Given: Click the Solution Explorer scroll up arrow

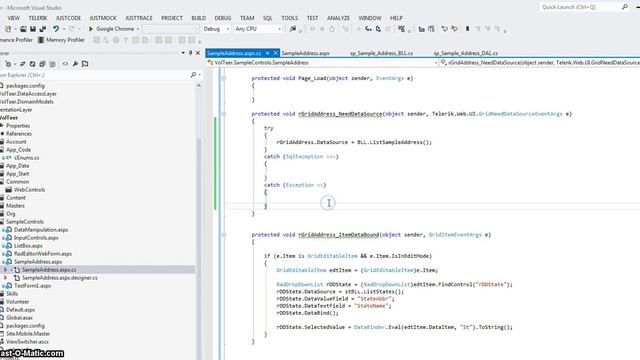Looking at the screenshot, I should (x=199, y=86).
